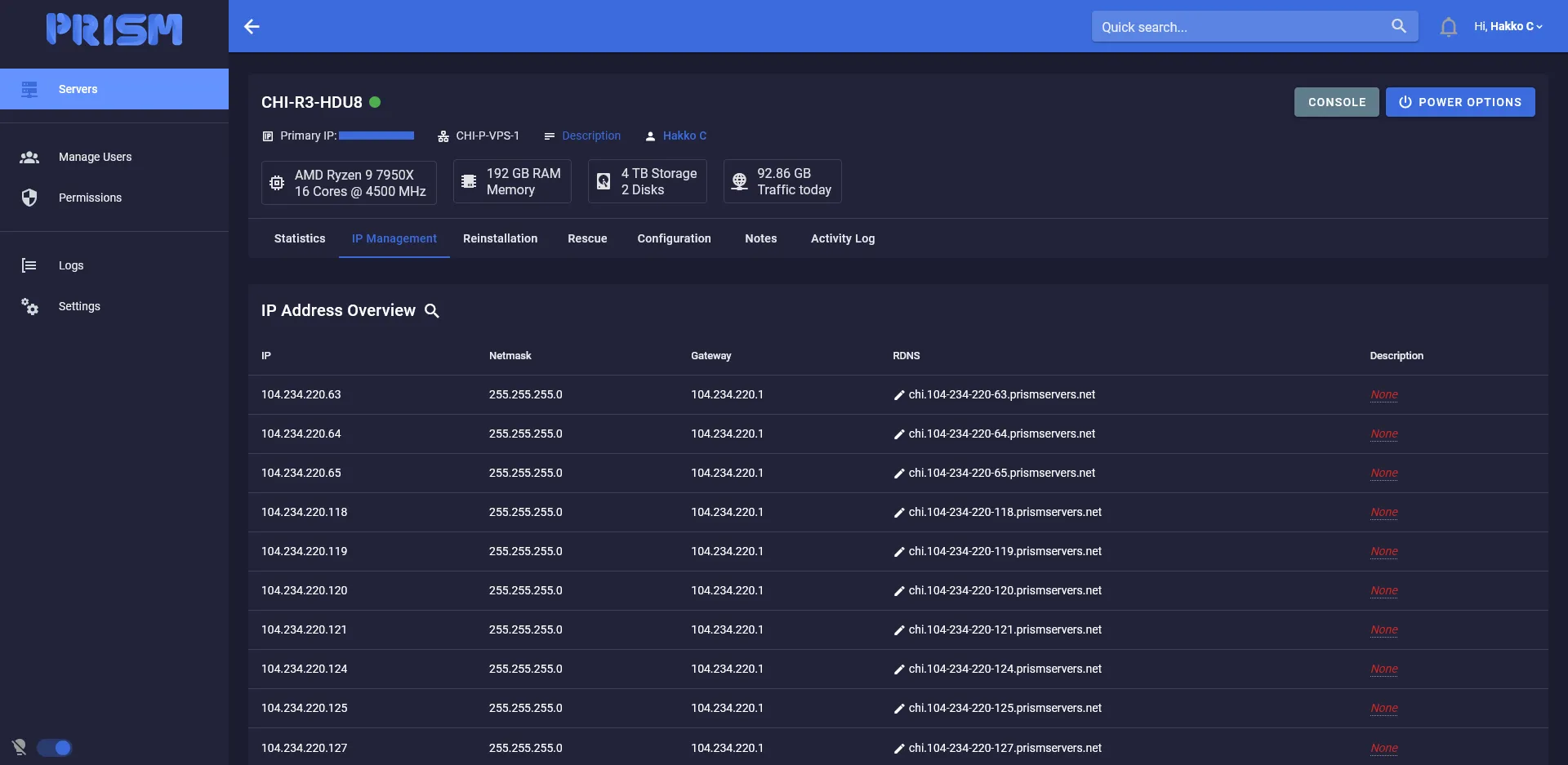Click the Hakko C owner link
1568x765 pixels.
click(684, 136)
